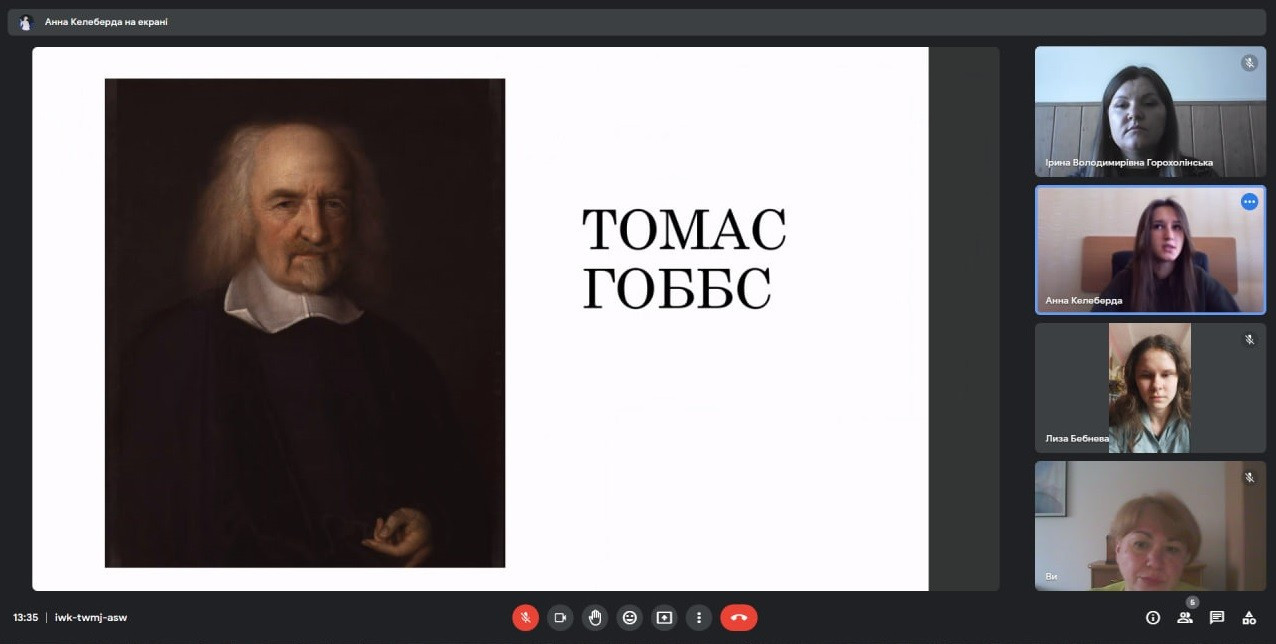The width and height of the screenshot is (1276, 644).
Task: Select your own video tile labeled Ви
Action: 1150,526
